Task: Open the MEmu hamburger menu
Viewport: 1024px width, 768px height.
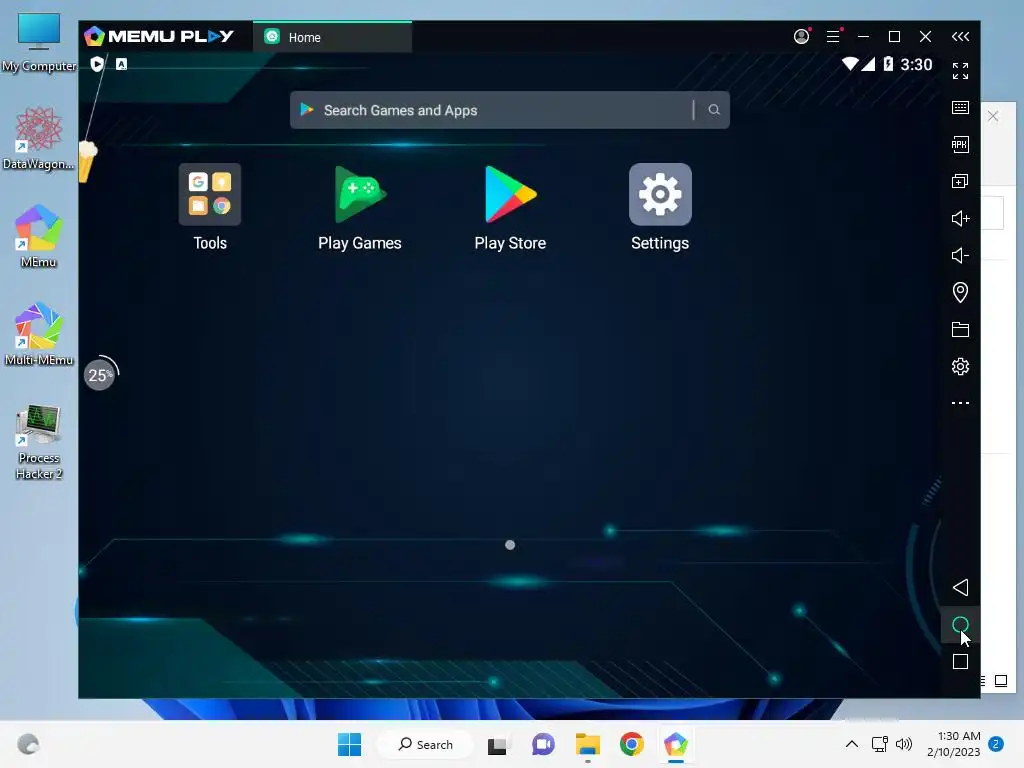Action: click(x=833, y=37)
